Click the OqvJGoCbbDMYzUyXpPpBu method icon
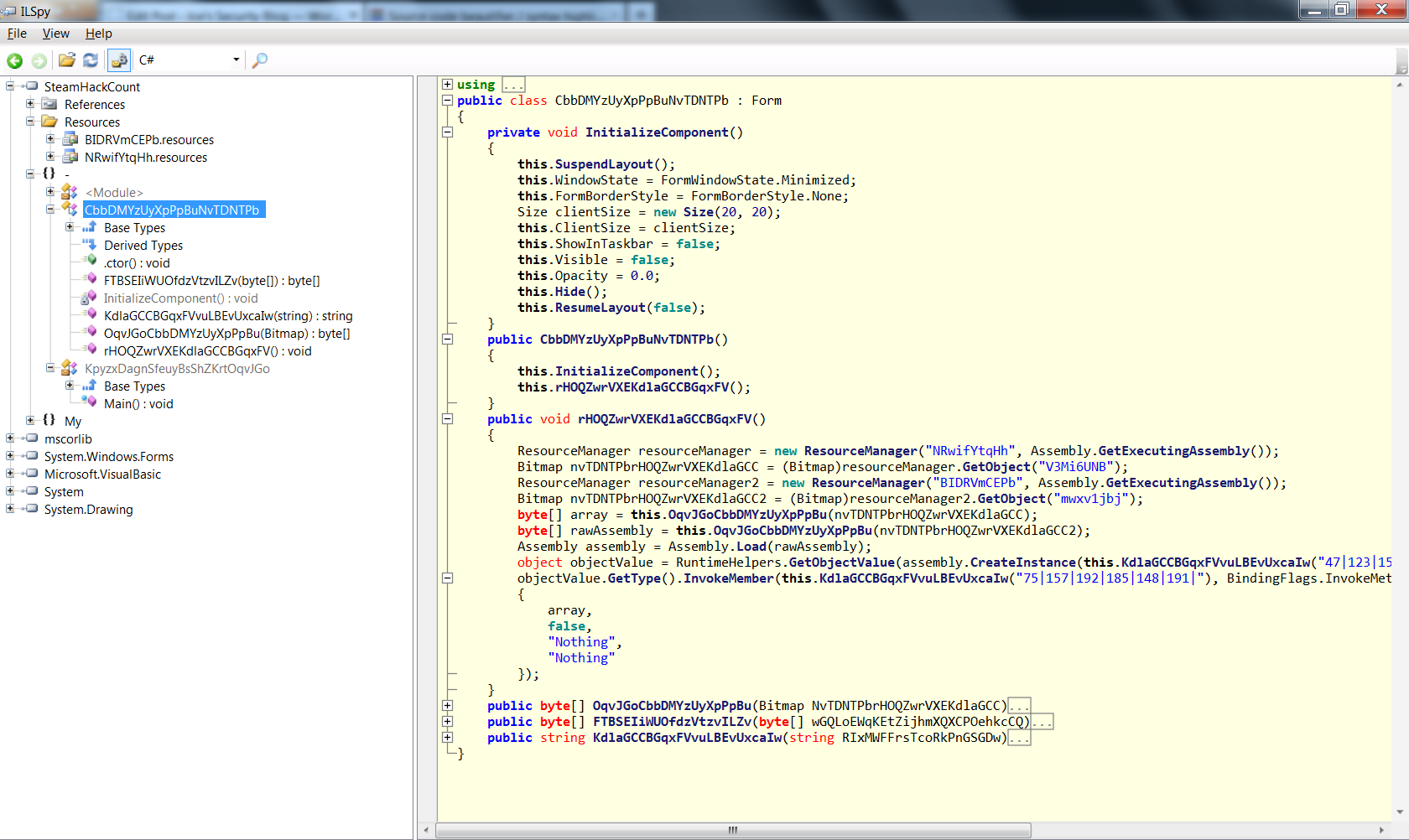 [x=91, y=332]
